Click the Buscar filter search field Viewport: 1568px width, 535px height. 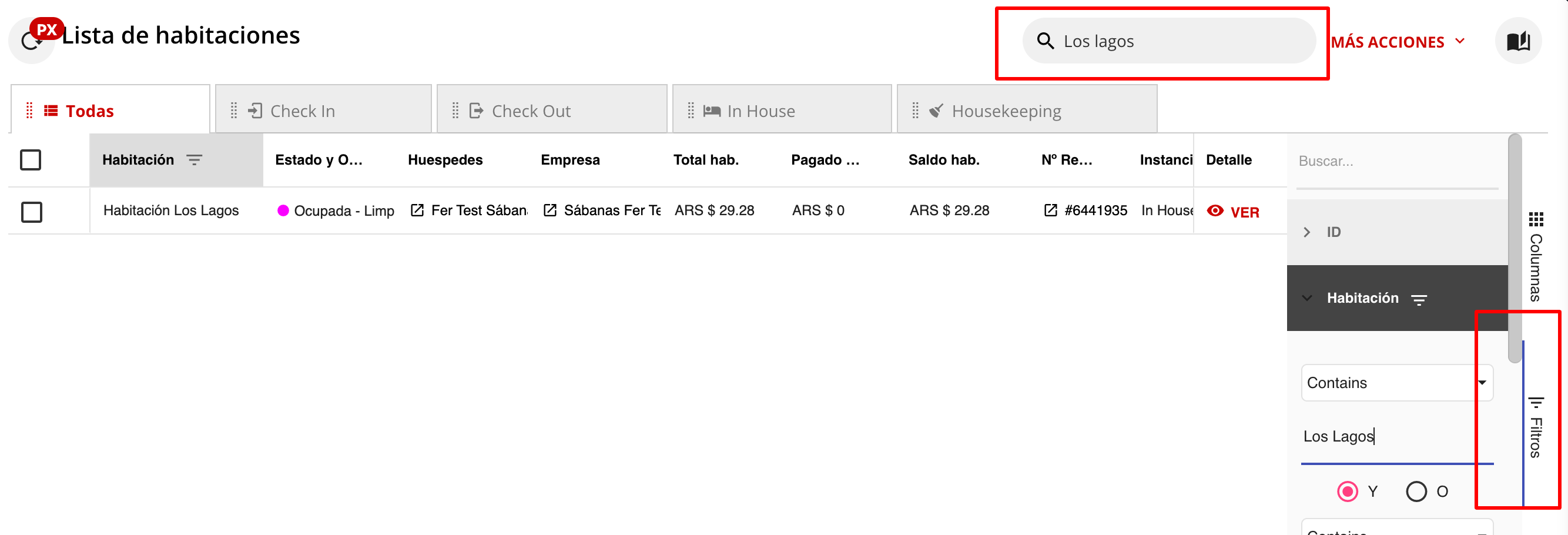[1396, 161]
